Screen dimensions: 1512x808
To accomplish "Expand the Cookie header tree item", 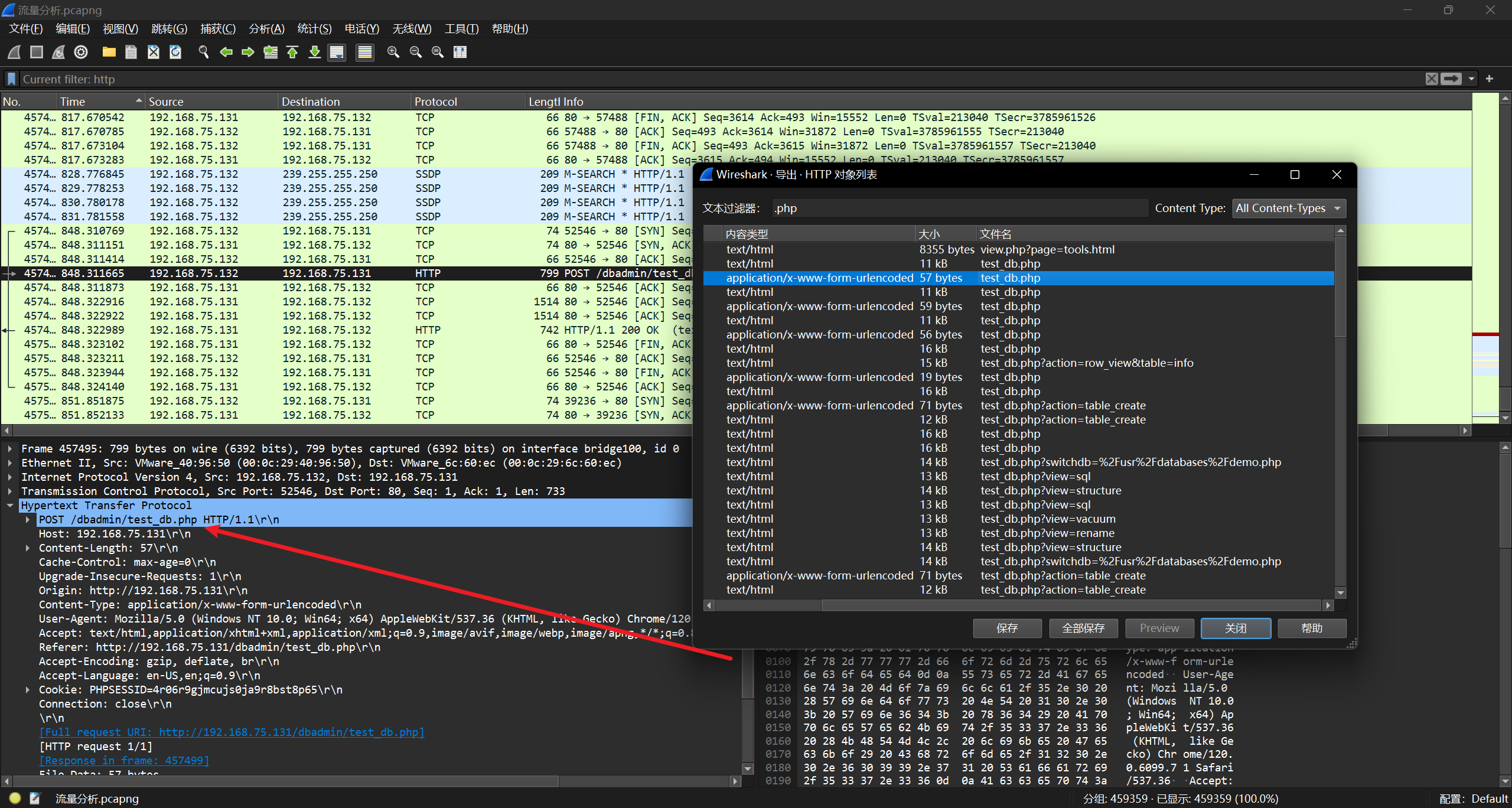I will pyautogui.click(x=27, y=690).
